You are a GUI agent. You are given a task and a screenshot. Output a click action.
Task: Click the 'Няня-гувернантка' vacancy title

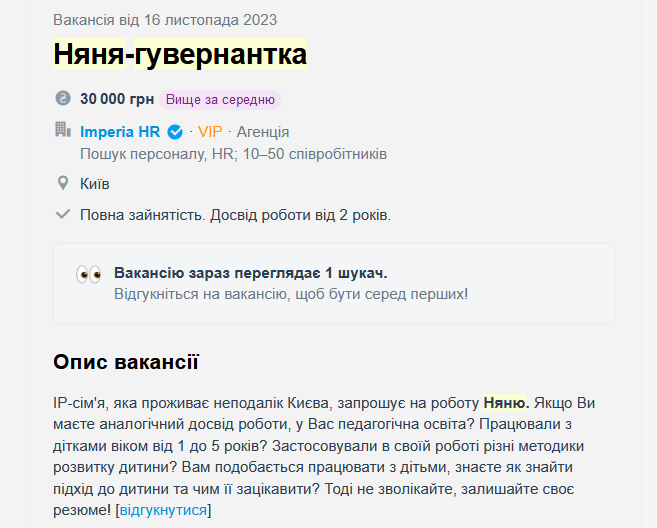click(x=180, y=54)
